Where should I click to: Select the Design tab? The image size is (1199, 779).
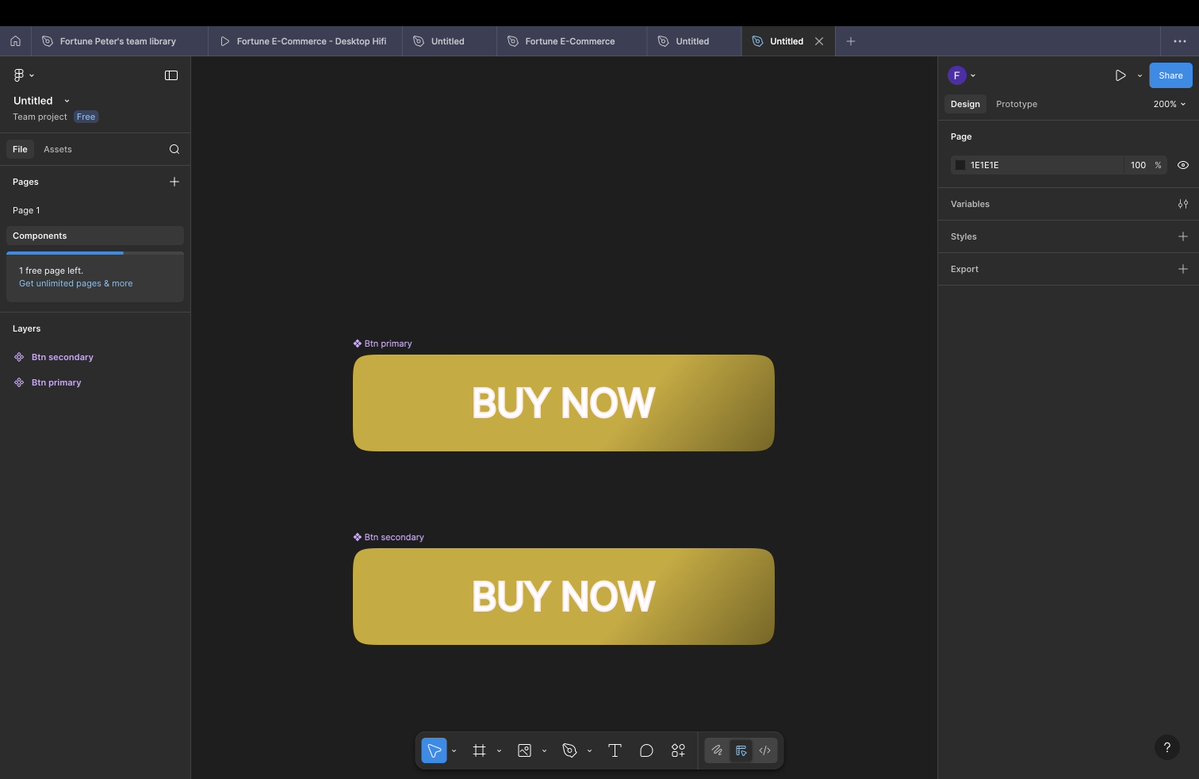tap(965, 104)
